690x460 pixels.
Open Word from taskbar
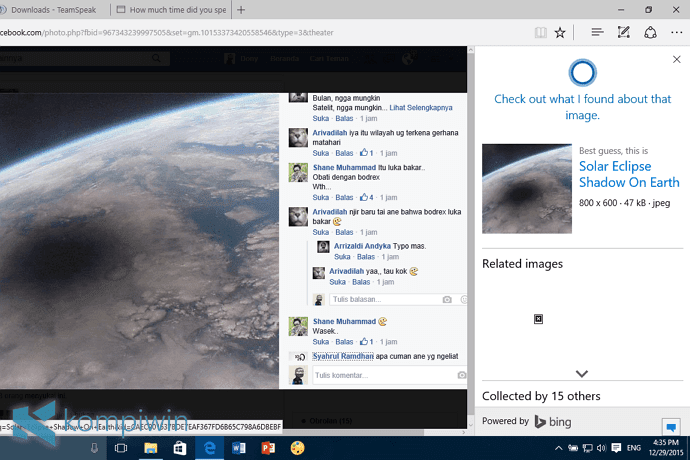coord(239,448)
